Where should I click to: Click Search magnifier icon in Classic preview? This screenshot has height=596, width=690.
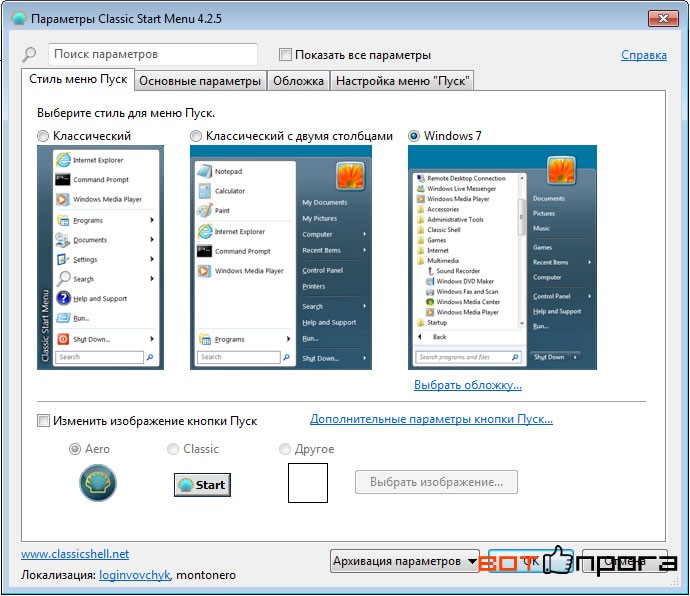(x=63, y=278)
